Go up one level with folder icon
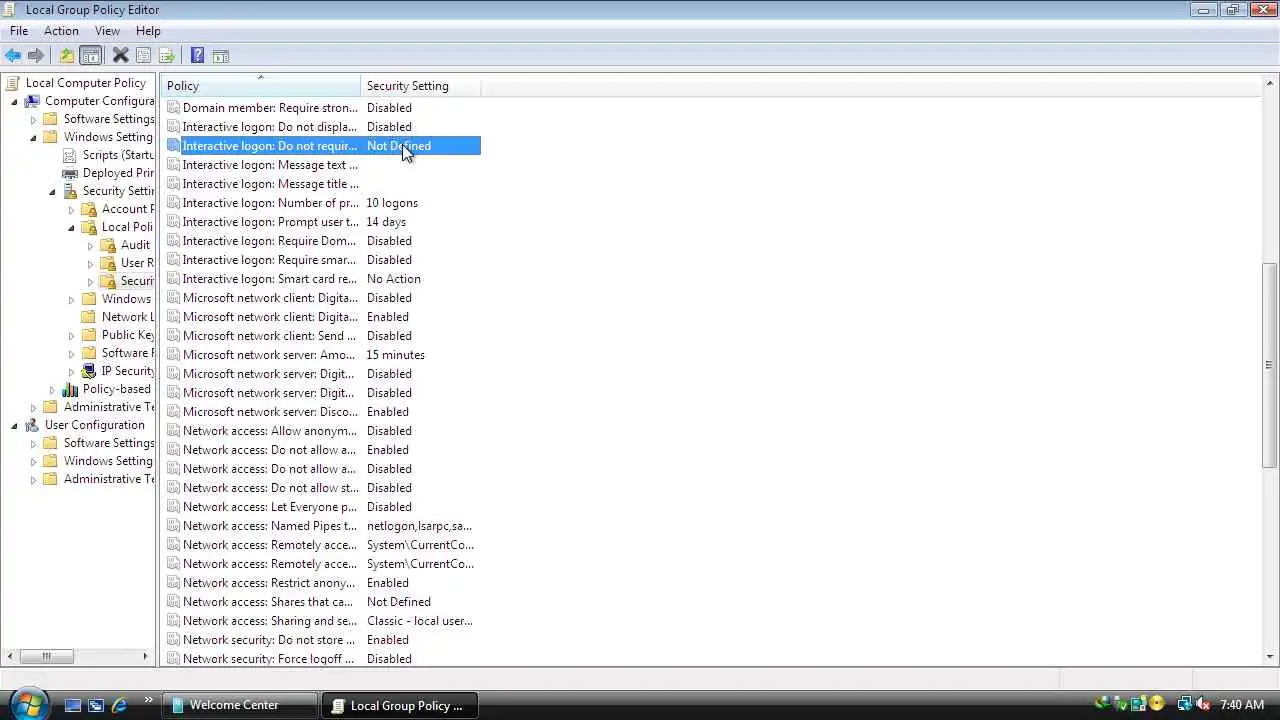 66,56
